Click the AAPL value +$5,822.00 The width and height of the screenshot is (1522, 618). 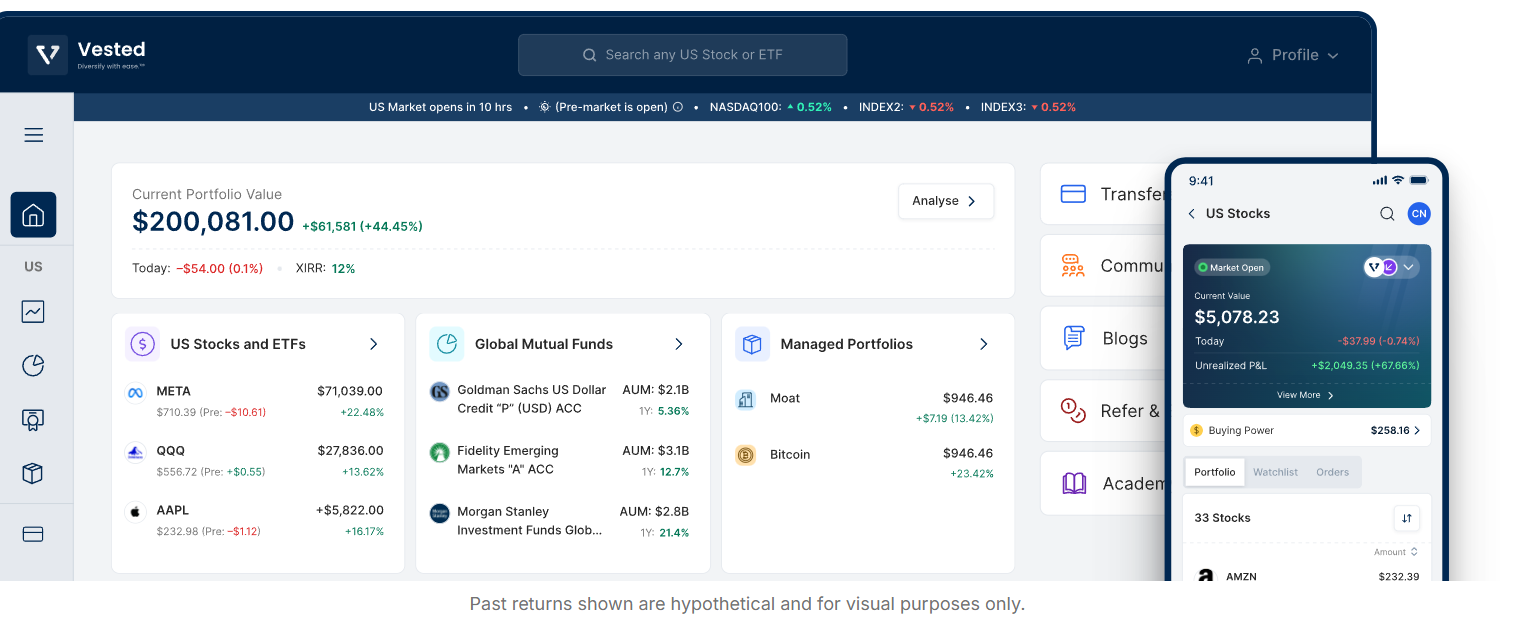(x=350, y=510)
